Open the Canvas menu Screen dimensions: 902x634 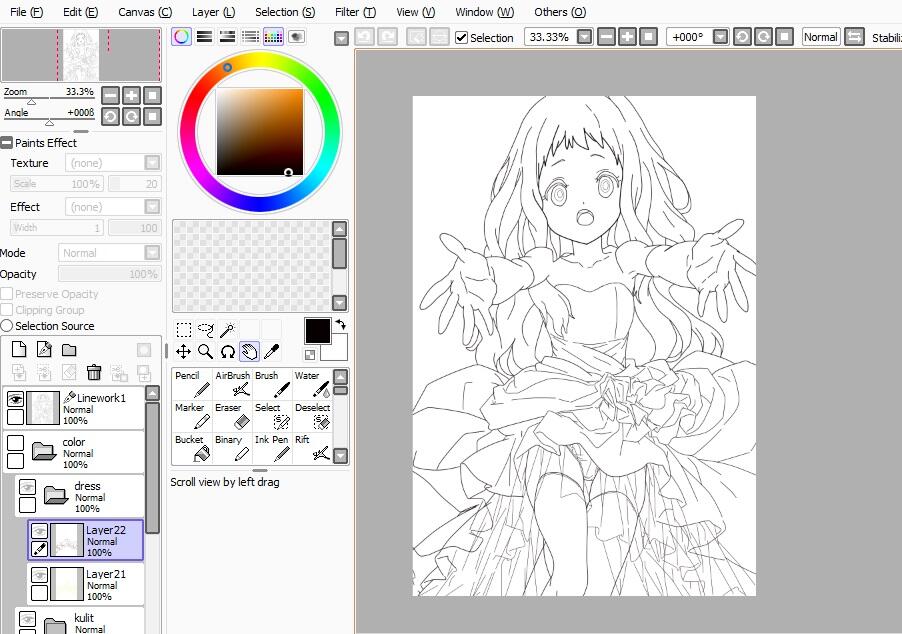click(145, 12)
